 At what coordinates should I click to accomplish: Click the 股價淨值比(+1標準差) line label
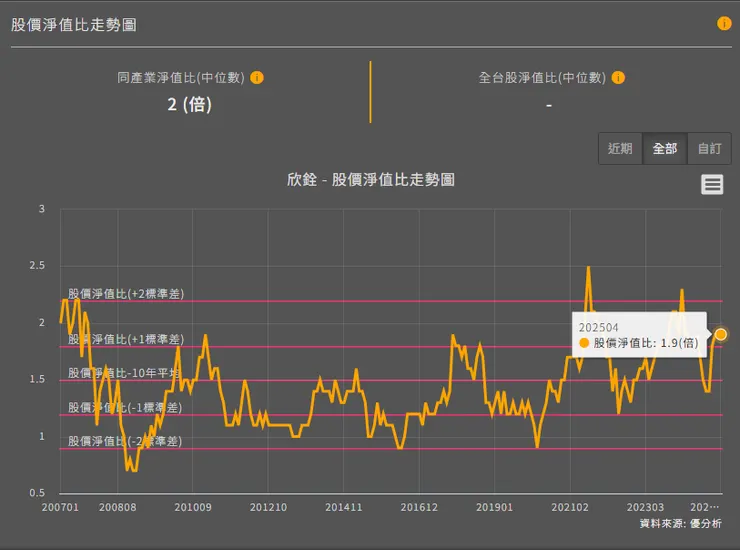[x=126, y=339]
